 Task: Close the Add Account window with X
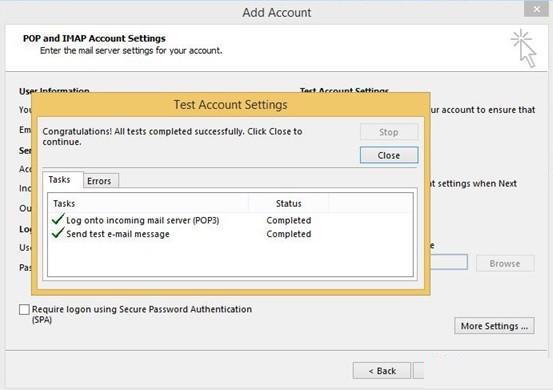536,10
